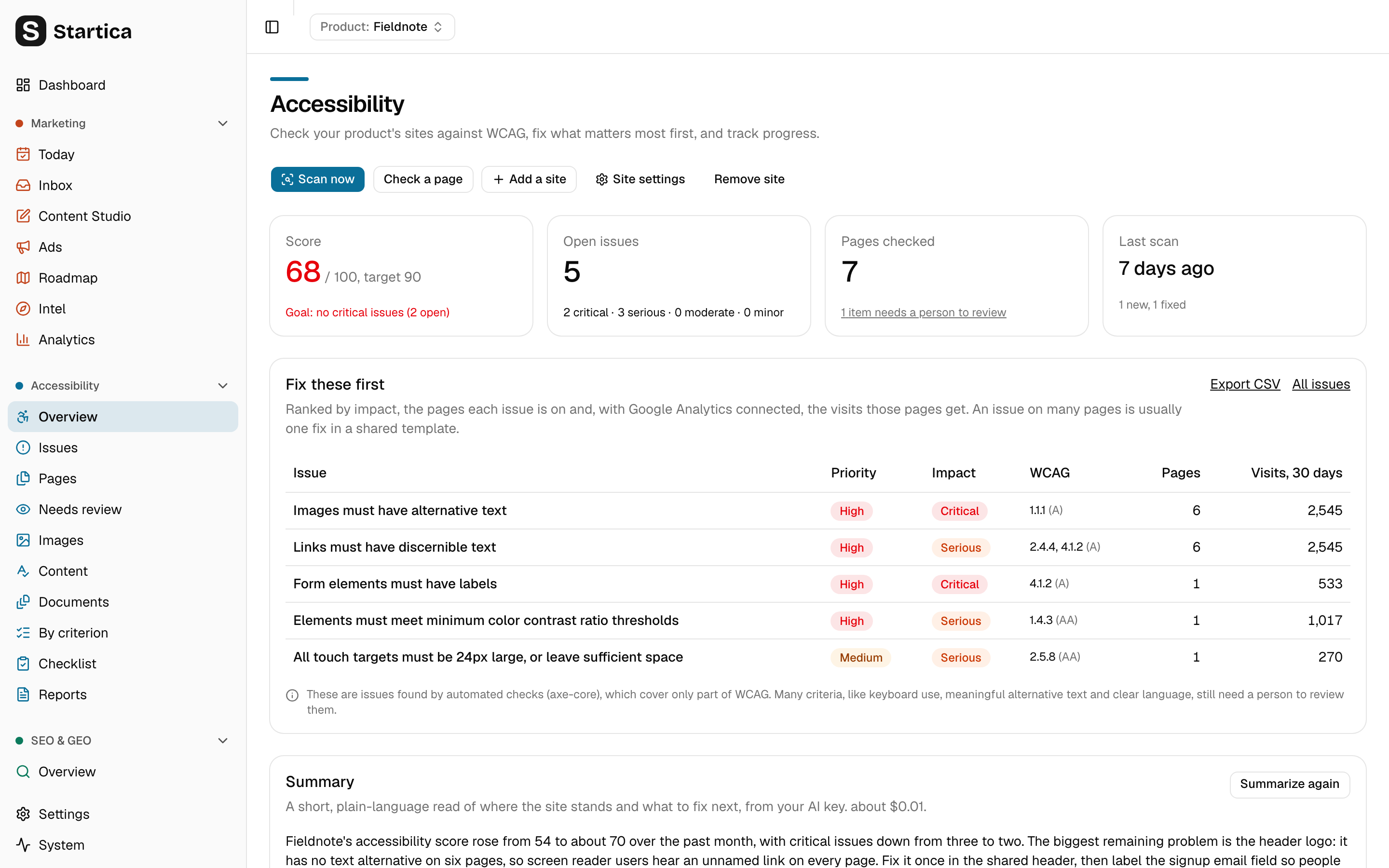Screen dimensions: 1389x868
Task: Open Reports in sidebar
Action: point(123,694)
